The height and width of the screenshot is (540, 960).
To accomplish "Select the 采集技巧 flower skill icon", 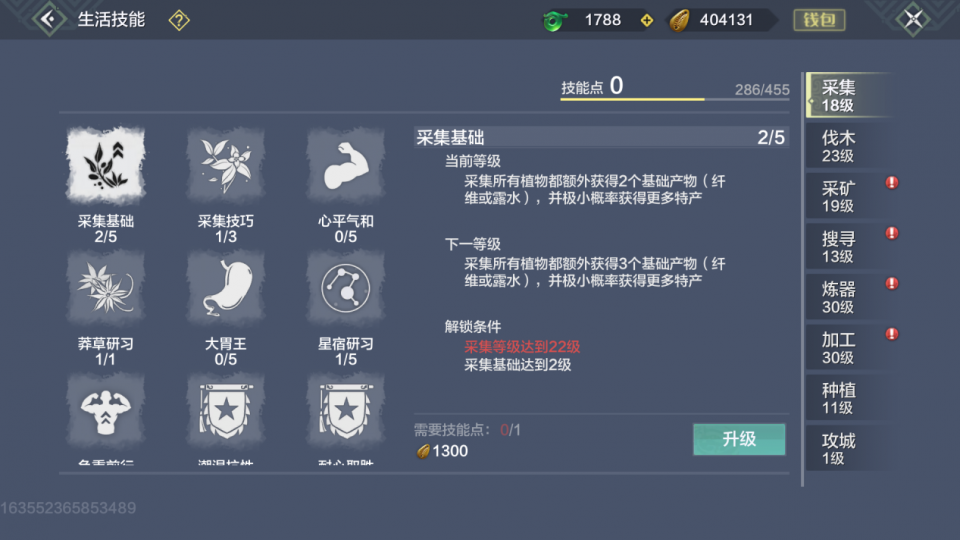I will coord(225,165).
